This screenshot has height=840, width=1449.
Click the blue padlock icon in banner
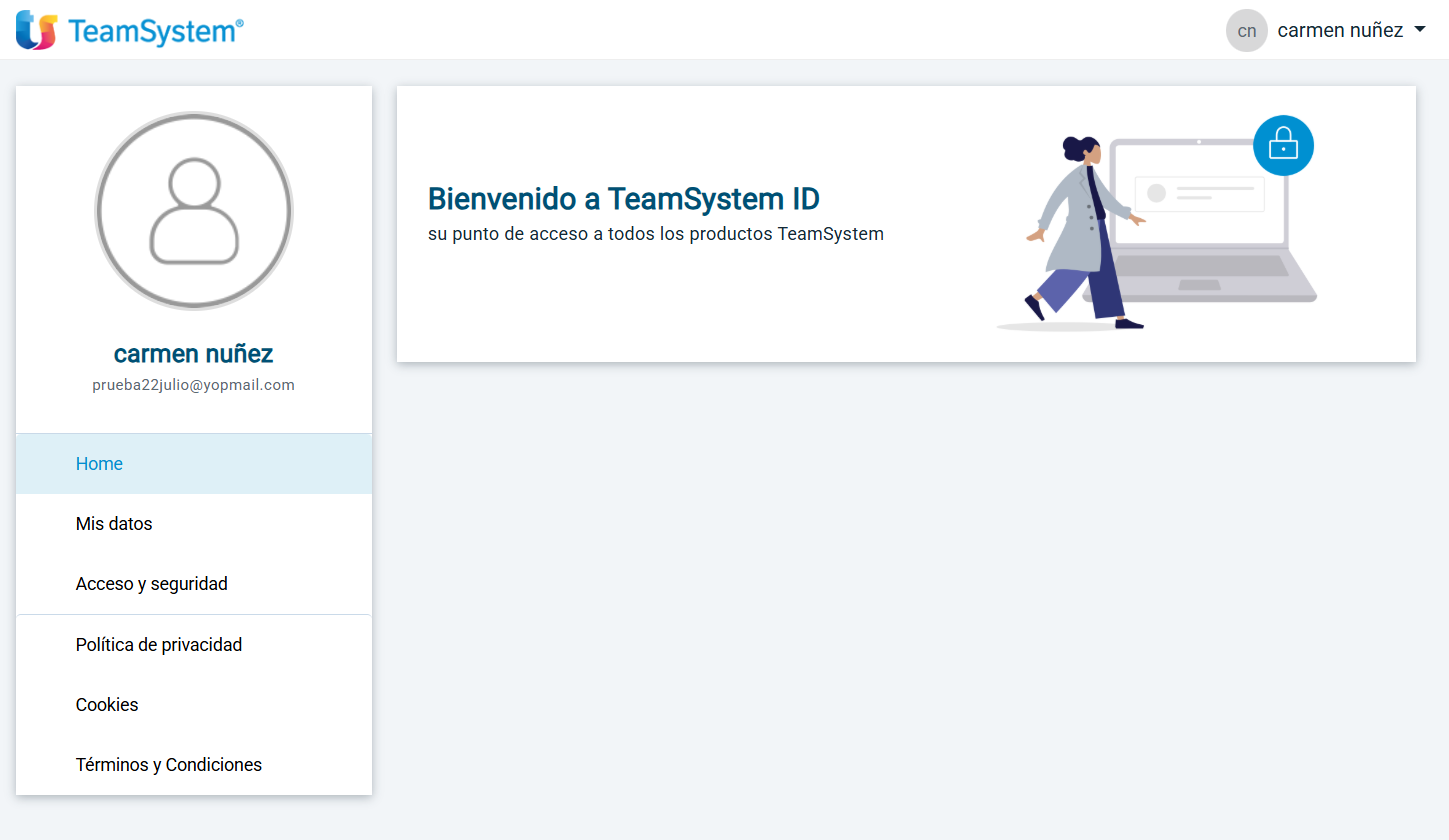point(1283,146)
